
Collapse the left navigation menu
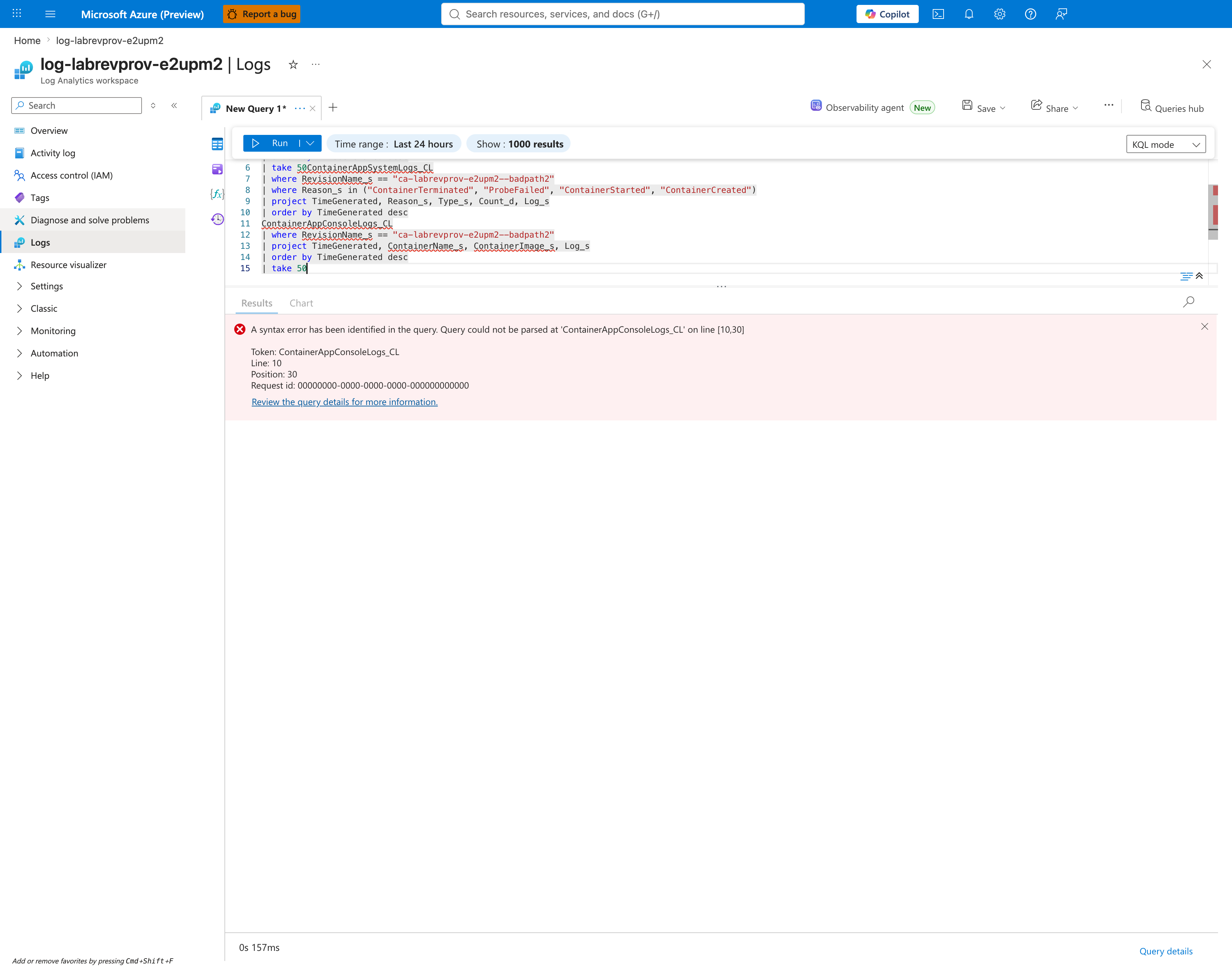tap(174, 106)
